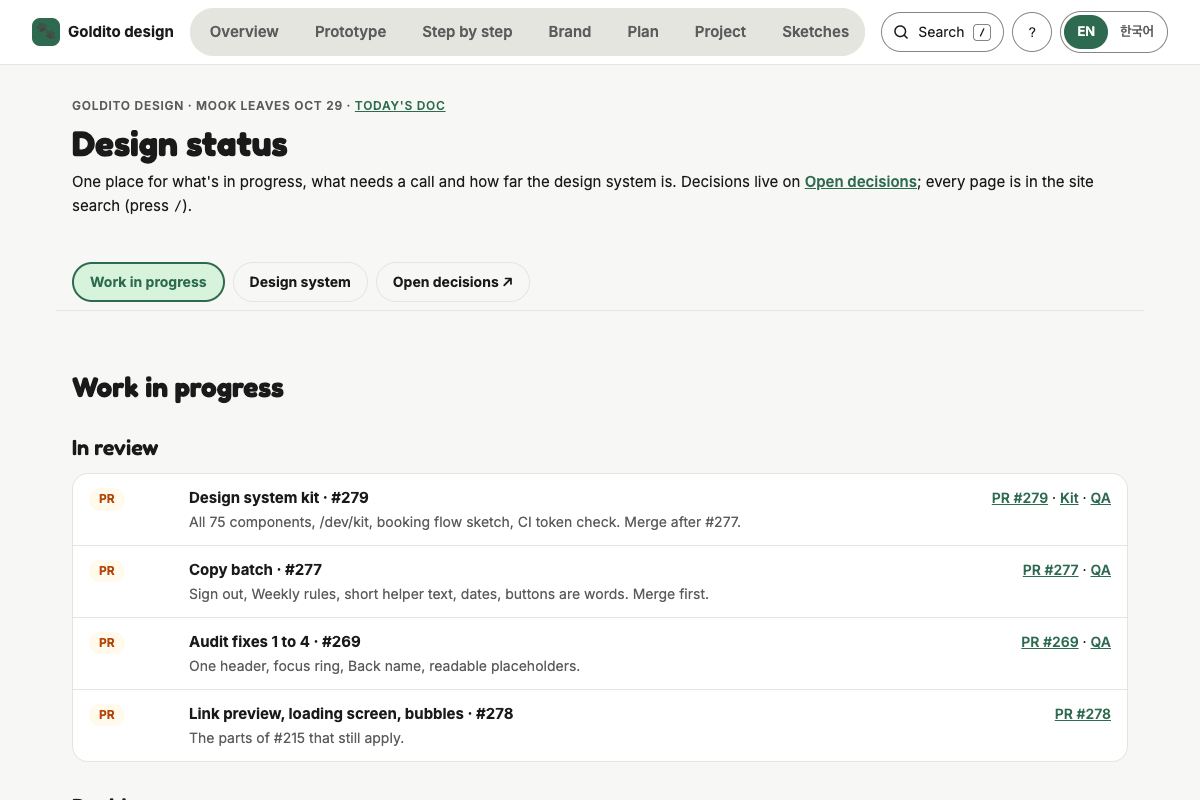
Task: Click PR badge for Audit fixes row
Action: (107, 643)
